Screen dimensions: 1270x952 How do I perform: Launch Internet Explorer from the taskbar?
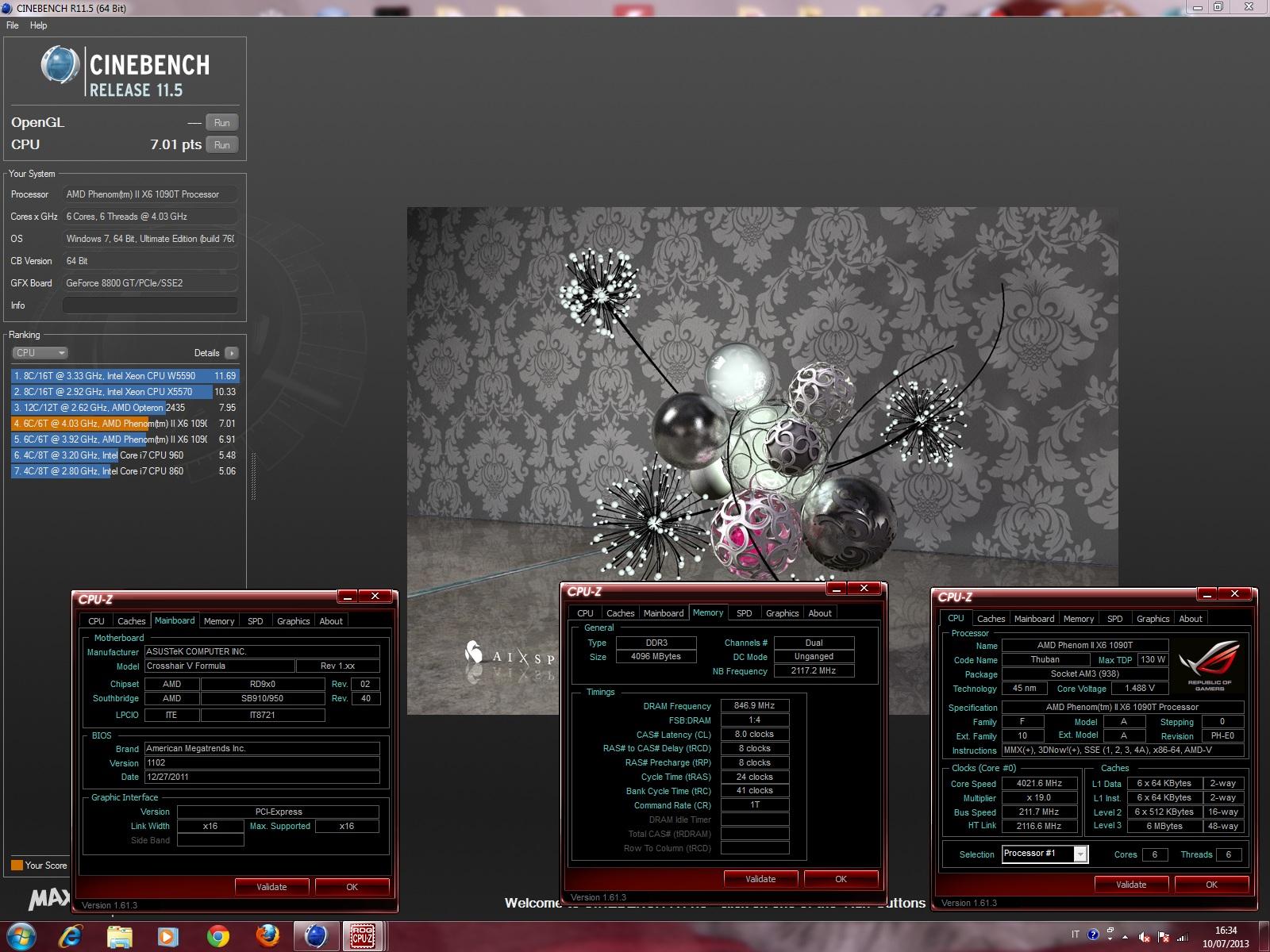click(x=71, y=936)
